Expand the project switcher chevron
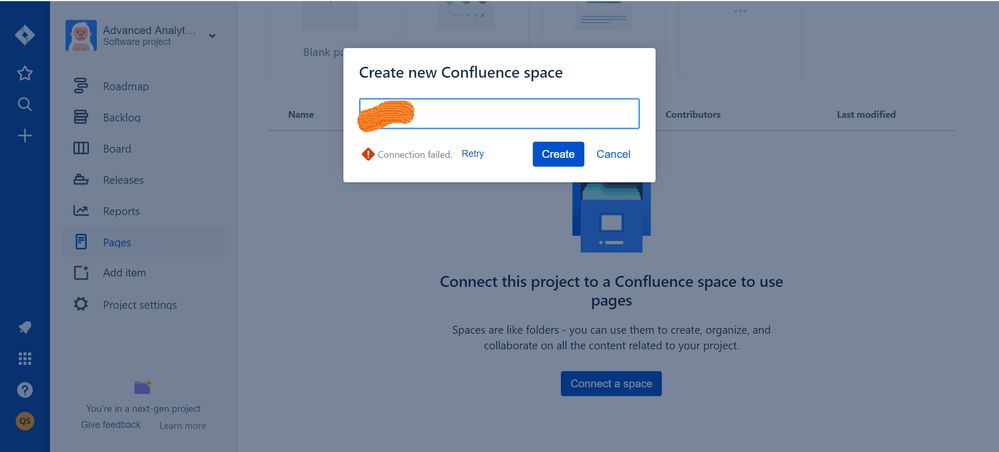This screenshot has width=999, height=452. point(212,36)
